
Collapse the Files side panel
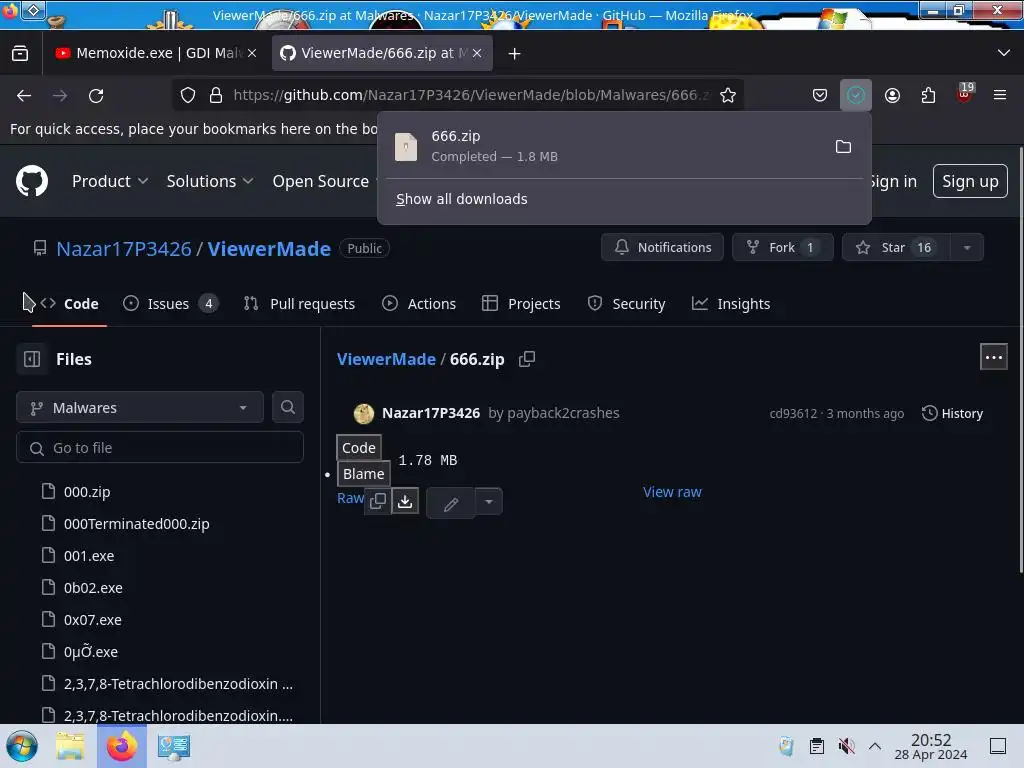click(x=31, y=359)
